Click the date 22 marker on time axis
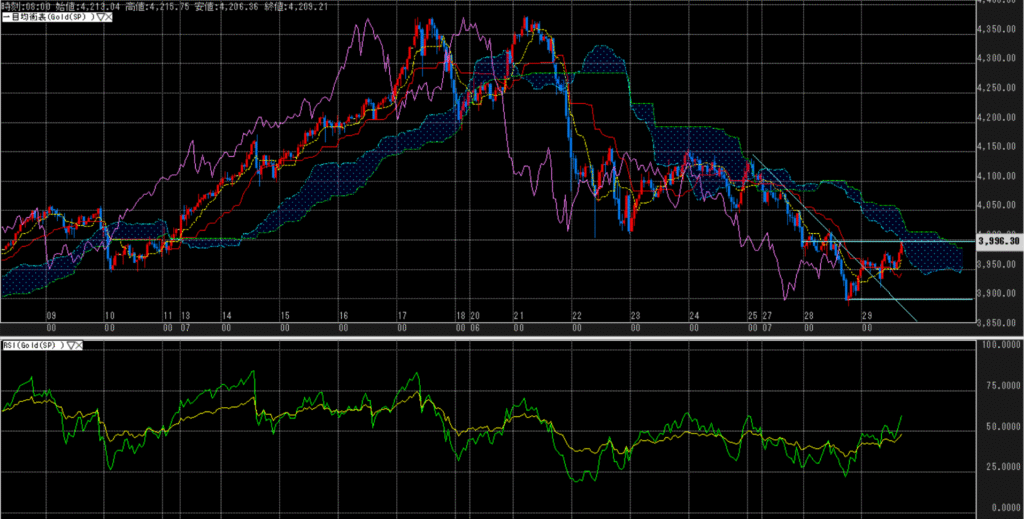 576,315
